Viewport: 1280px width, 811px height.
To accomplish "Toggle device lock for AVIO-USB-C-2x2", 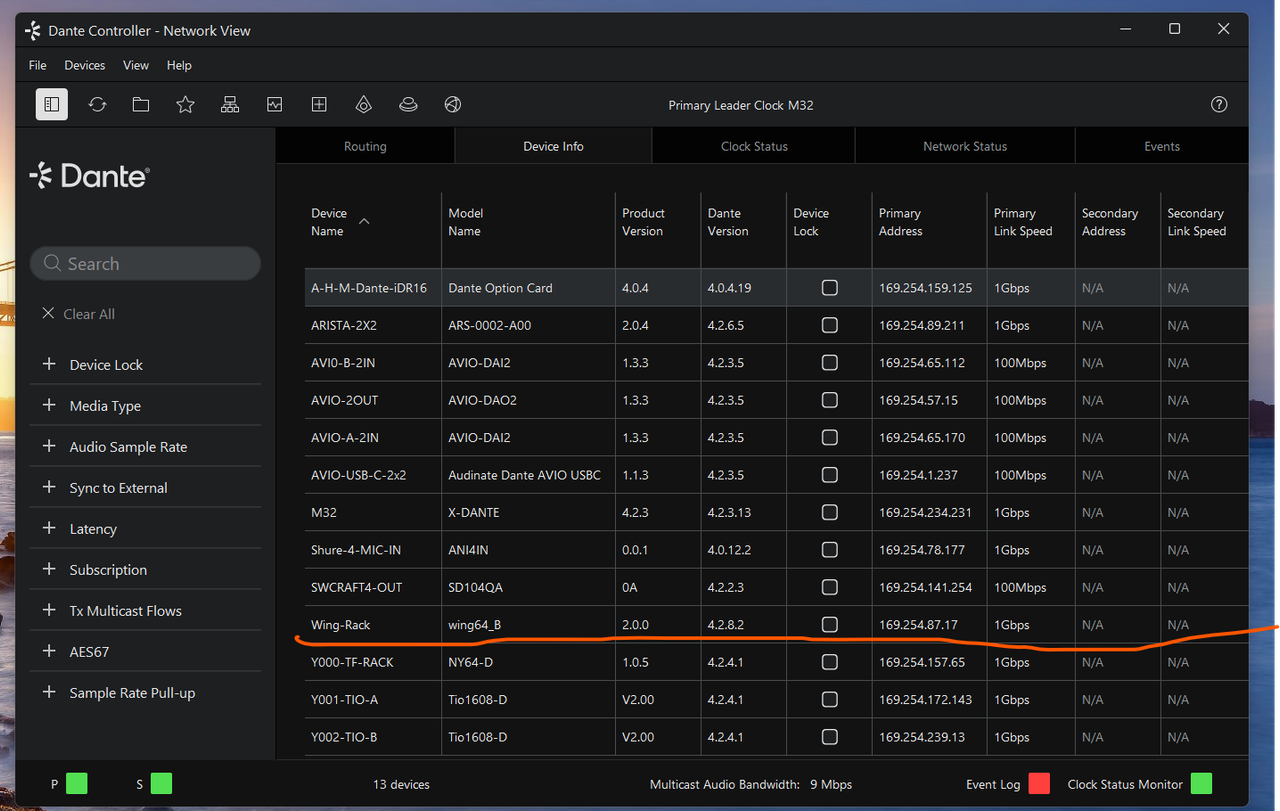I will [829, 475].
